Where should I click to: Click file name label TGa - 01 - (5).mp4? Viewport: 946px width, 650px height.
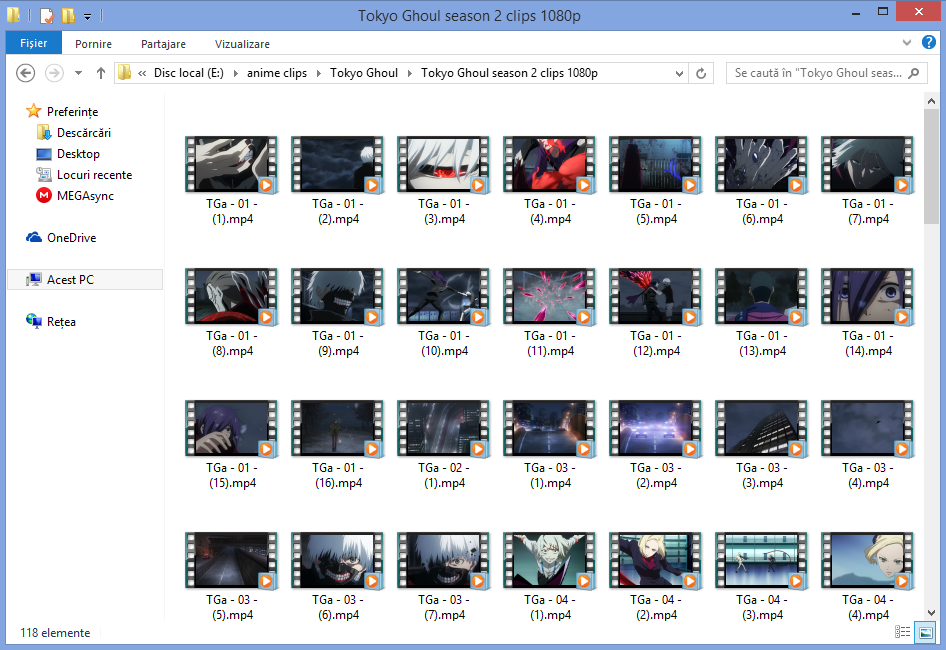pyautogui.click(x=656, y=211)
